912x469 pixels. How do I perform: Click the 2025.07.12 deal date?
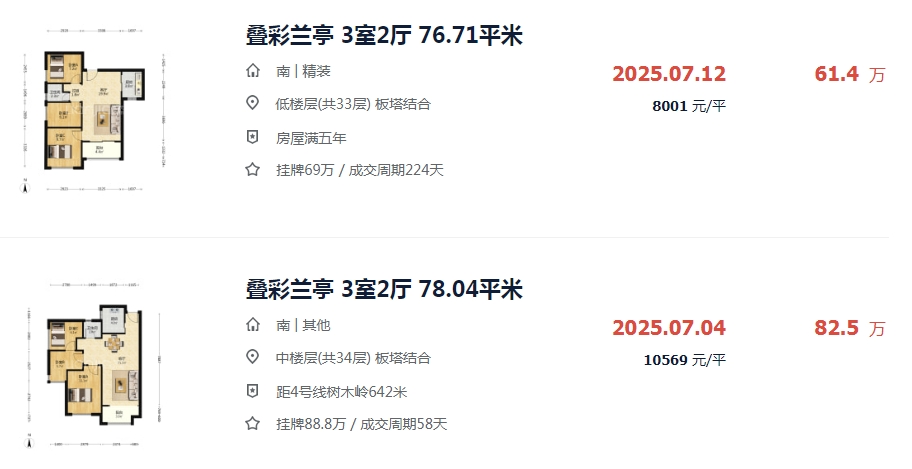point(669,74)
